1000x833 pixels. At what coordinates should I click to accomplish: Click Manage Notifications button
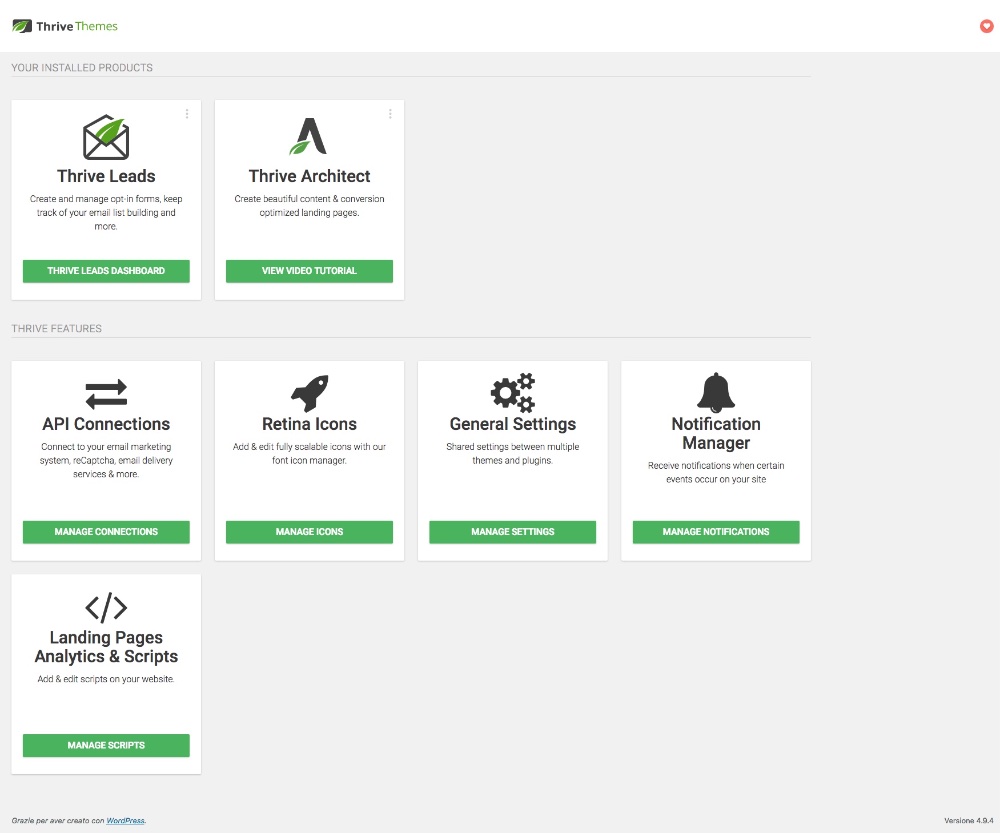tap(716, 532)
